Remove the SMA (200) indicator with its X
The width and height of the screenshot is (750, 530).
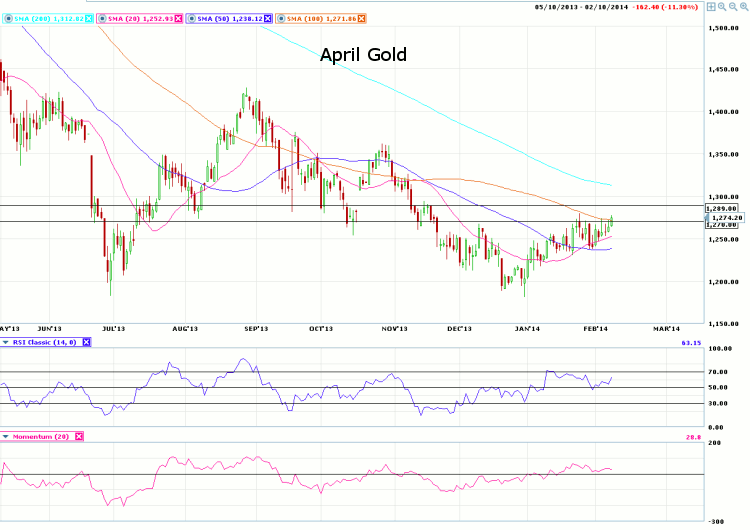click(90, 18)
